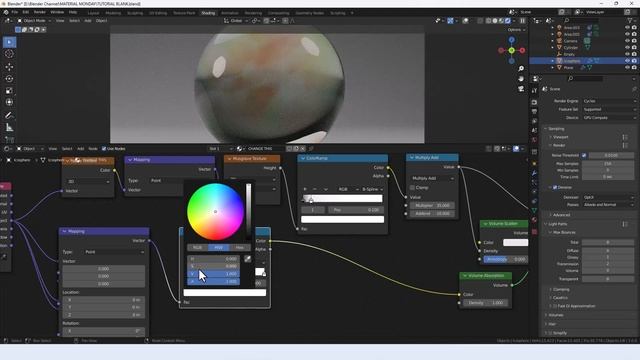
Task: Select Hex mode in color picker popup
Action: [240, 247]
